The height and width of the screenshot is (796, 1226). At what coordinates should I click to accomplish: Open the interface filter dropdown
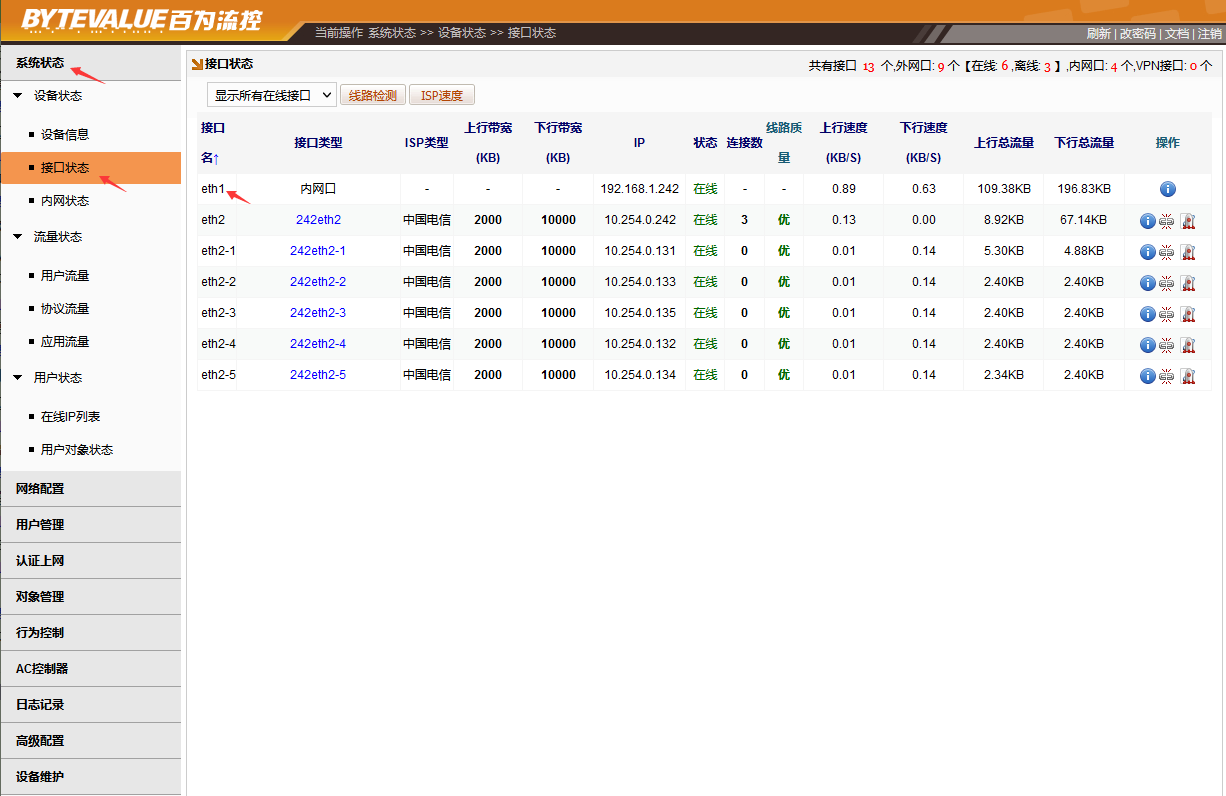point(271,96)
